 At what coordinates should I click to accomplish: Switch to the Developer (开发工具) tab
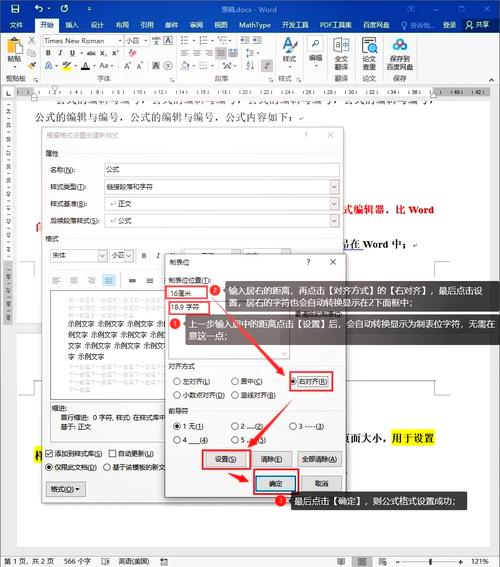(295, 25)
